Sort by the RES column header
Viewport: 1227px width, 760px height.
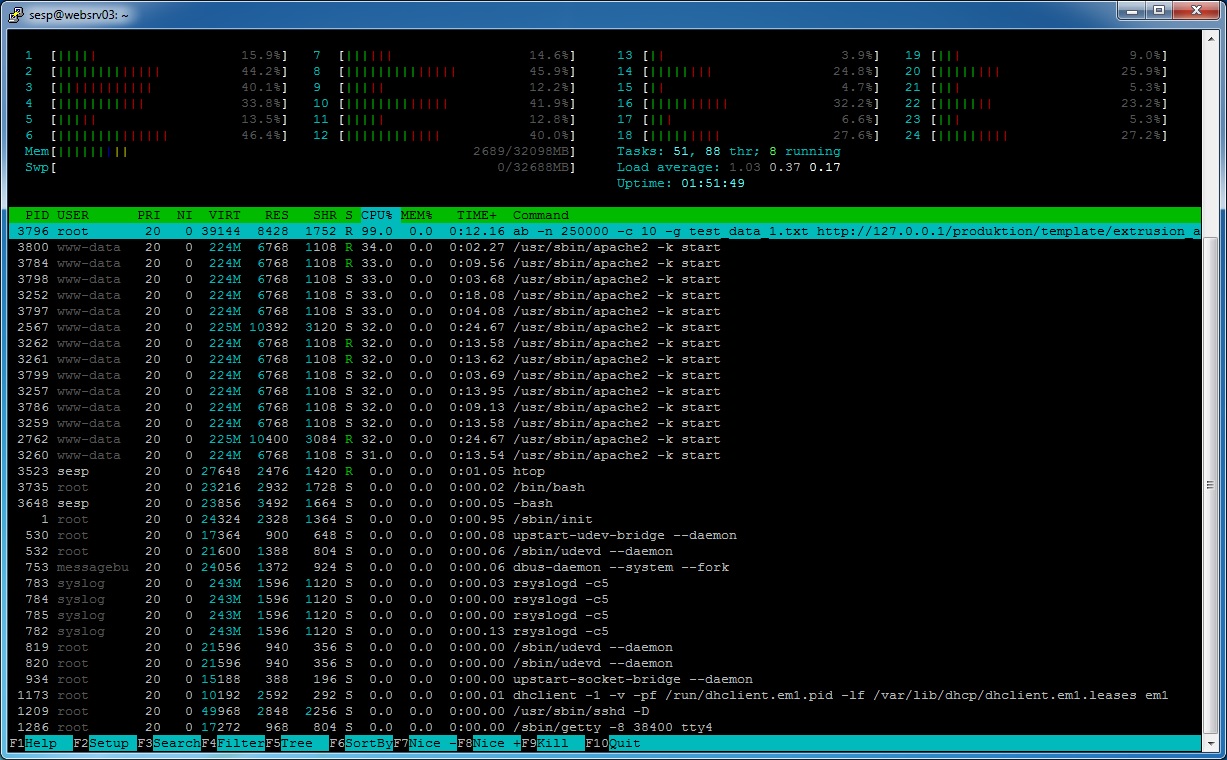click(x=277, y=215)
